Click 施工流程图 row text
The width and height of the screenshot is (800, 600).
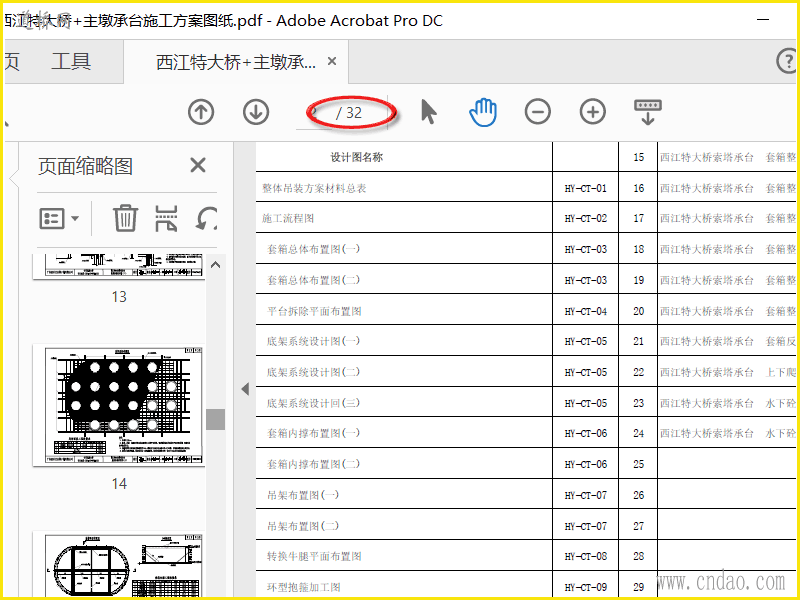click(x=288, y=218)
